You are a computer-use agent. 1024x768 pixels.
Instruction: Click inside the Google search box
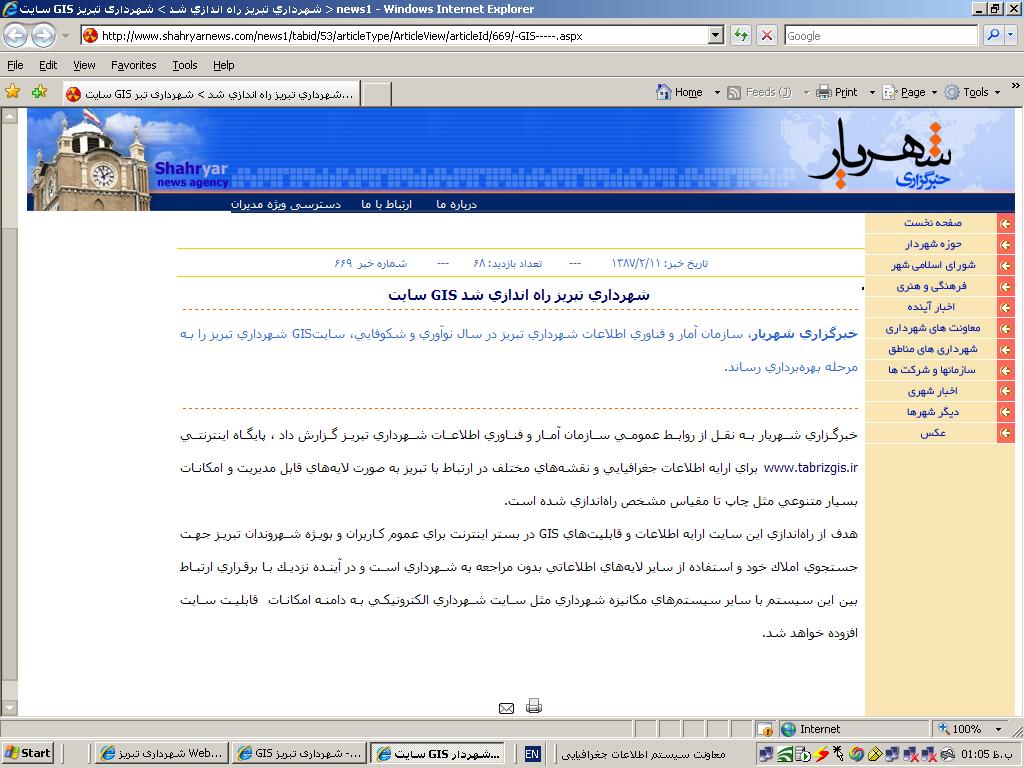tap(880, 35)
